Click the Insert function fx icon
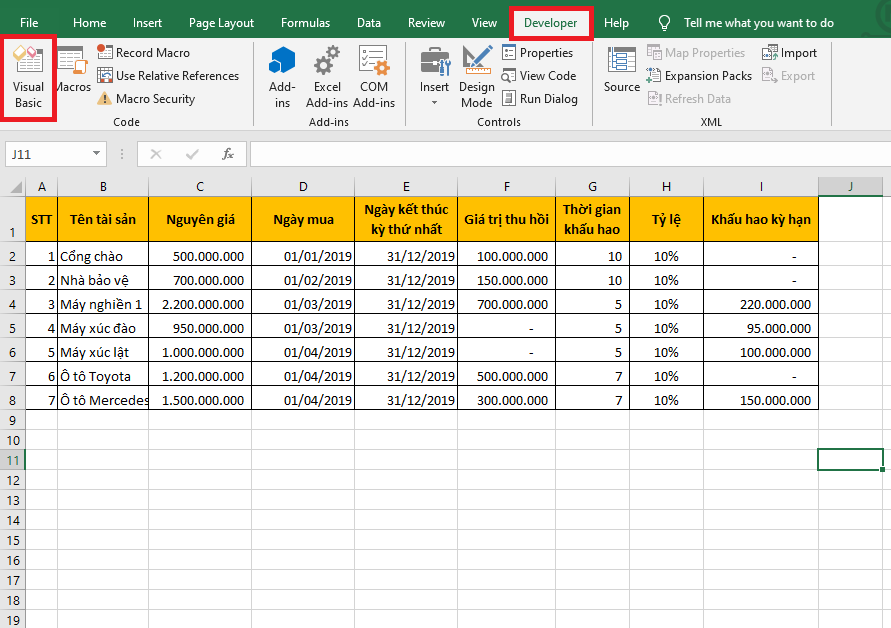891x628 pixels. (x=228, y=154)
